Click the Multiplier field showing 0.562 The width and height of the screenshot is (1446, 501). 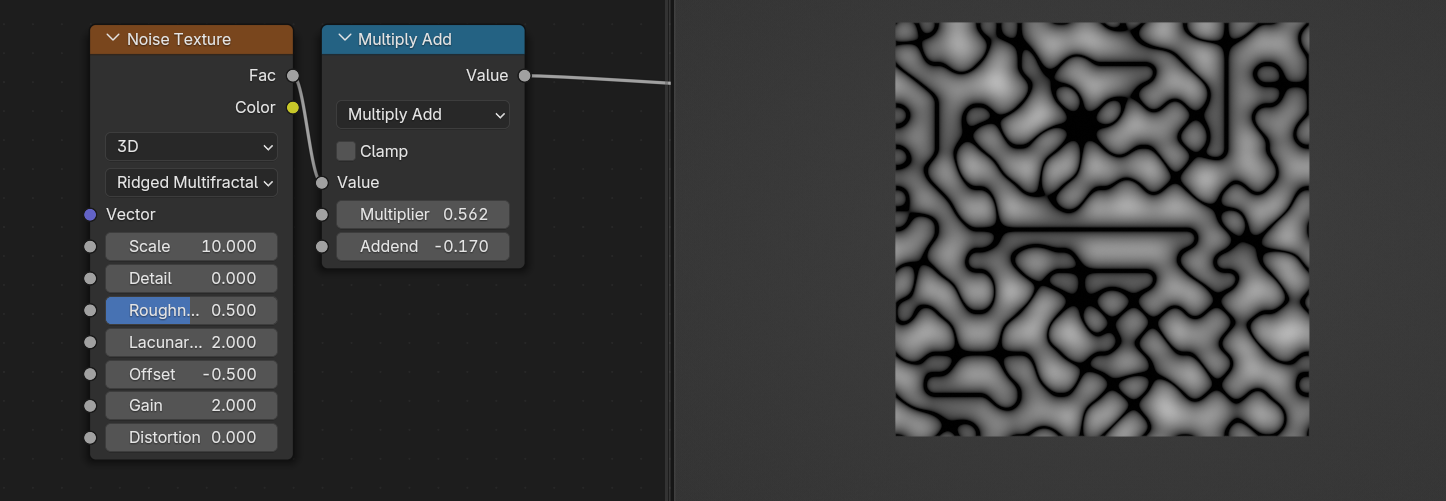pyautogui.click(x=423, y=214)
